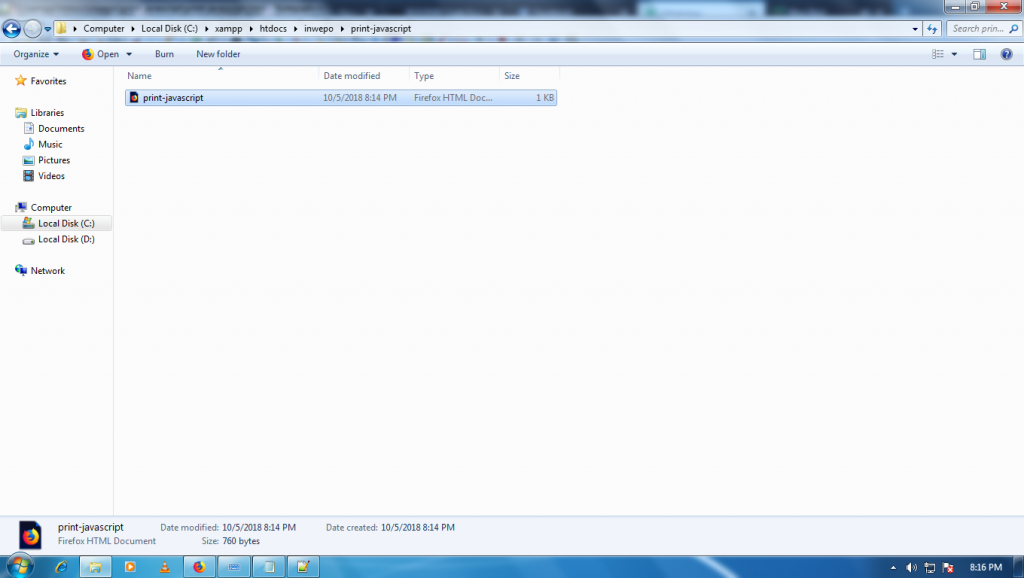Navigate to Local Disk (C:) in breadcrumb

tap(169, 29)
